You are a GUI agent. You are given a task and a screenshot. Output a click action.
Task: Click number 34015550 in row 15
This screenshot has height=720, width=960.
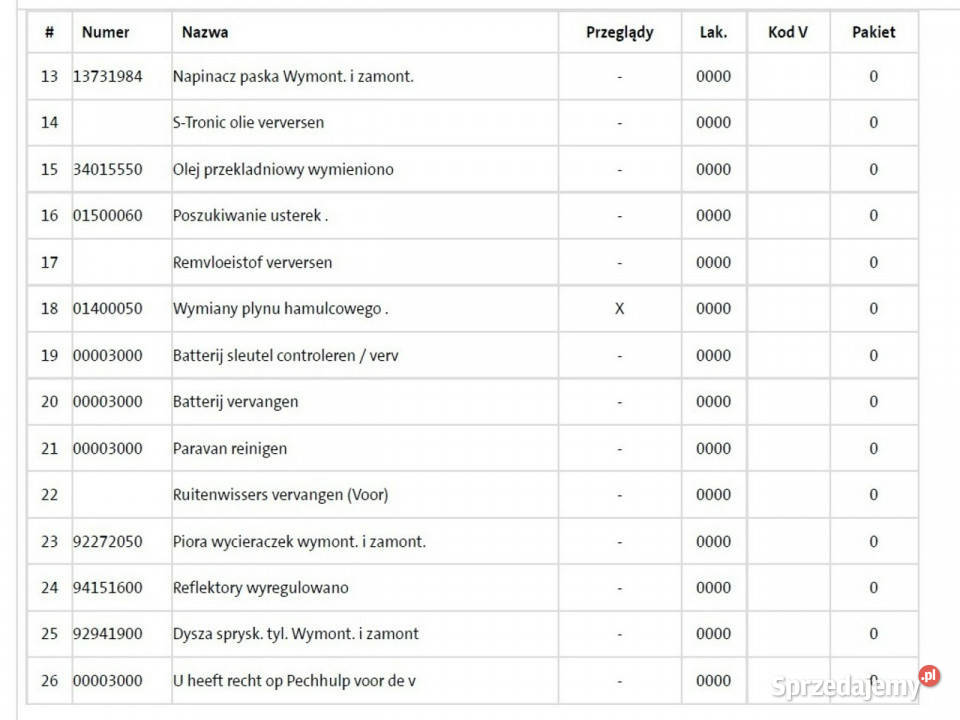(x=108, y=169)
